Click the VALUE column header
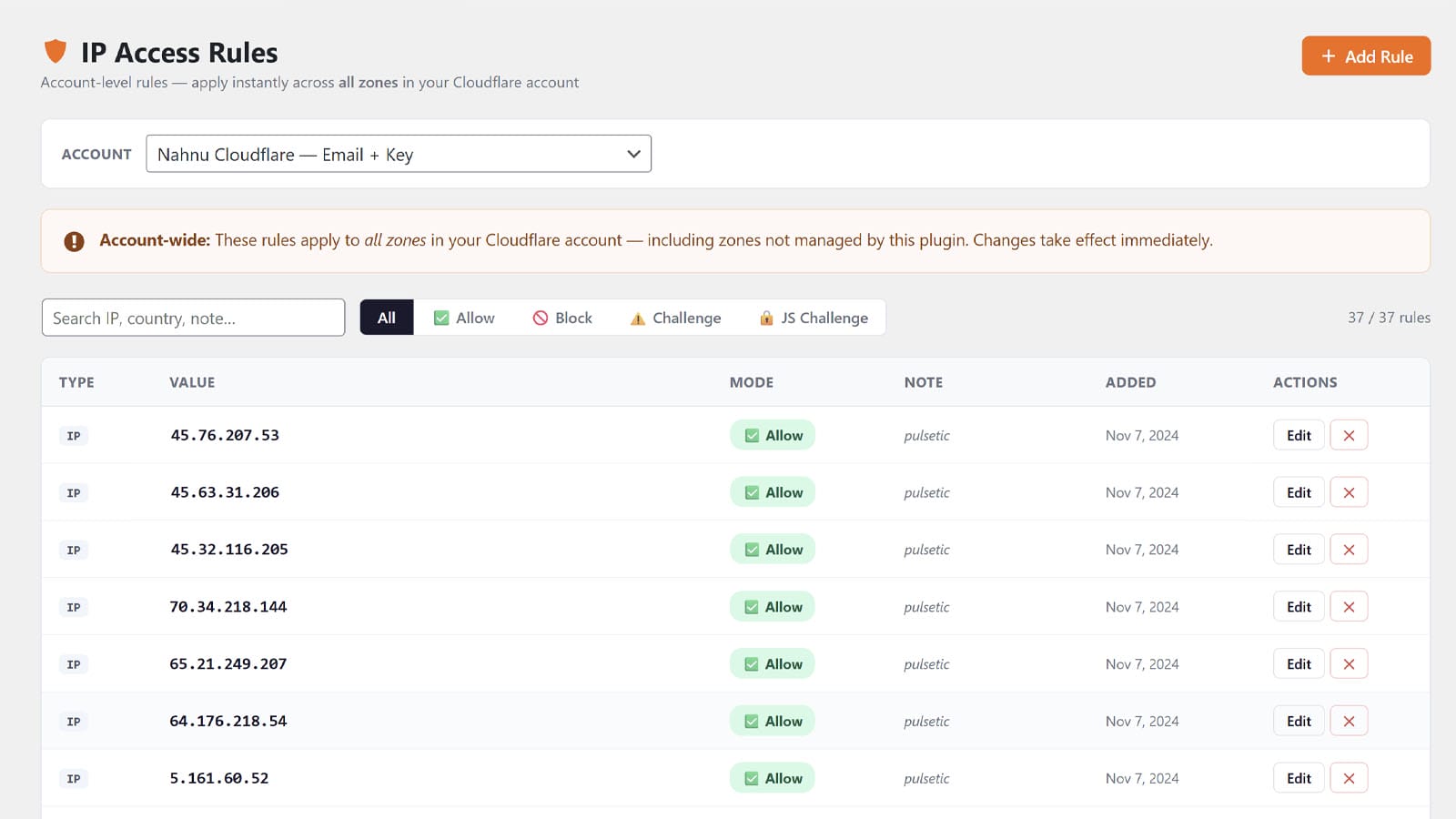This screenshot has width=1456, height=819. click(x=192, y=382)
